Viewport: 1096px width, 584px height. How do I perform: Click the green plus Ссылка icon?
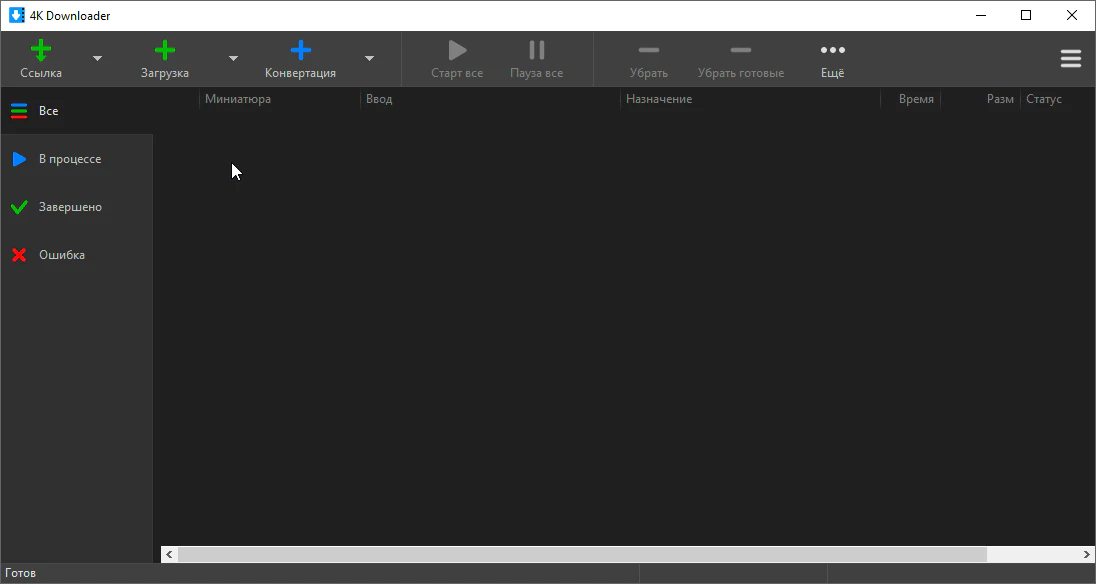41,51
